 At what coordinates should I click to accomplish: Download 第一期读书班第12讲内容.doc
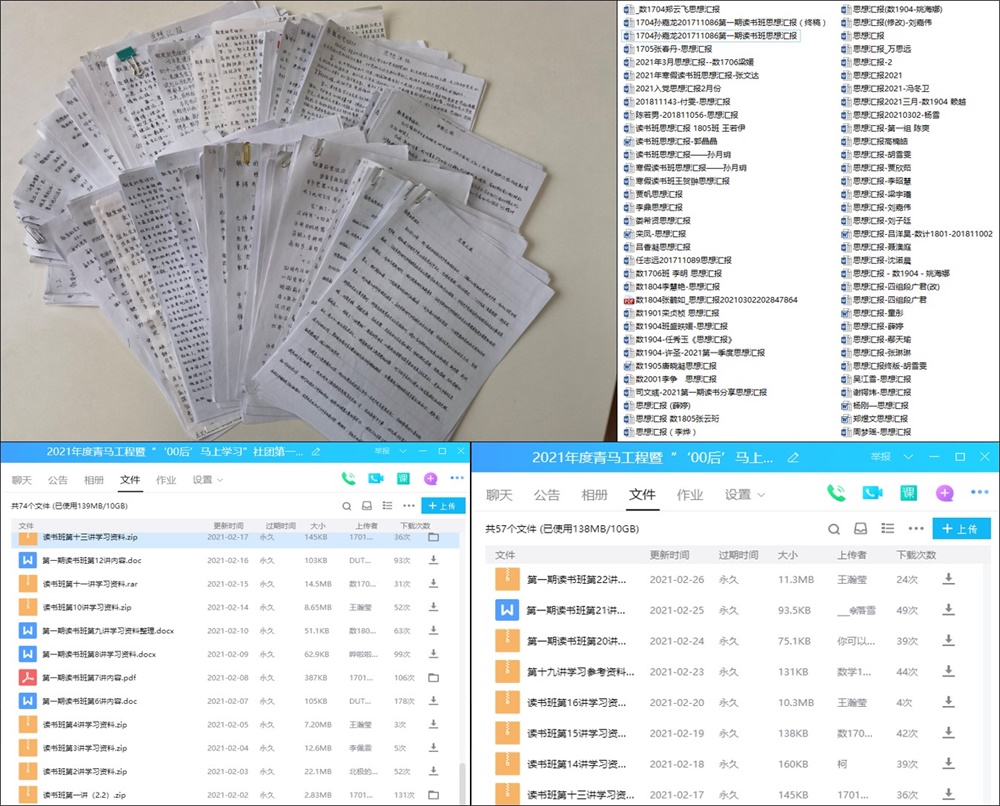point(434,561)
